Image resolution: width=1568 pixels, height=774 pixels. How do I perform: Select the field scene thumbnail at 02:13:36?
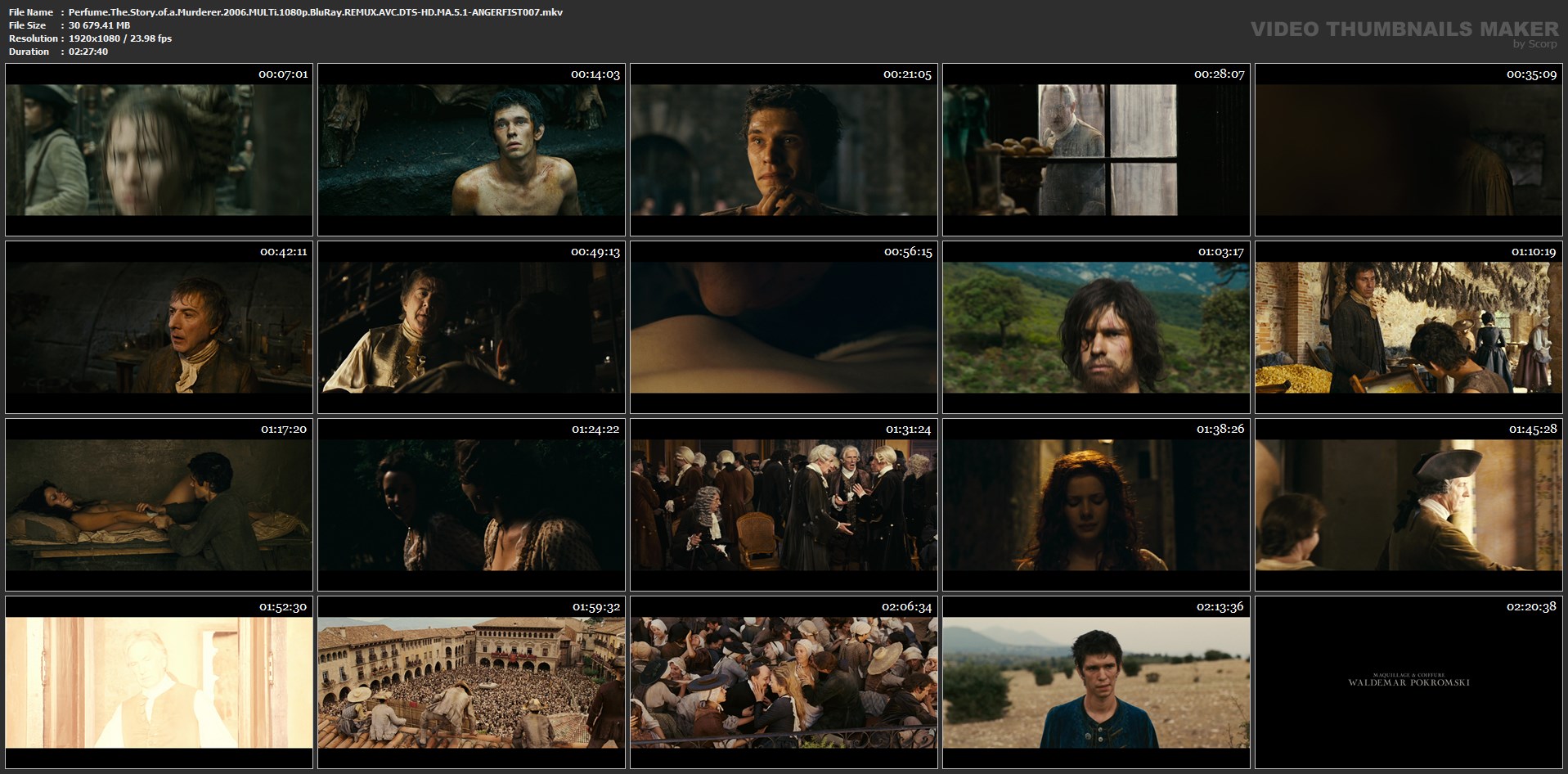(1096, 682)
